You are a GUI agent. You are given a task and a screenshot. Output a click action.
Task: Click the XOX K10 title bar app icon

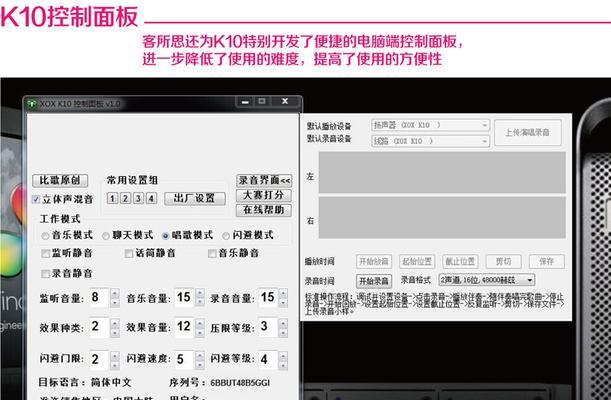tap(32, 104)
